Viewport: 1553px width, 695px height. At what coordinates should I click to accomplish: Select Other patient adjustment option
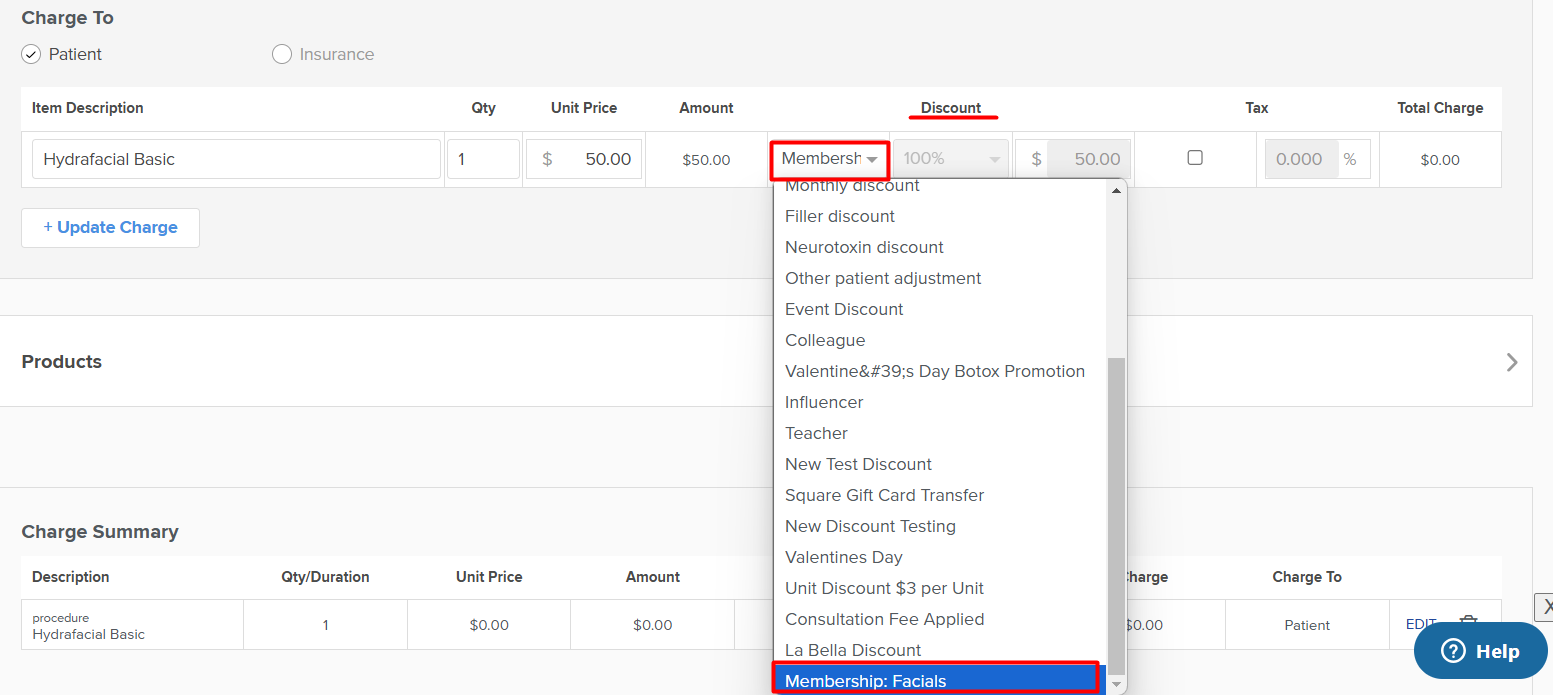(x=940, y=278)
